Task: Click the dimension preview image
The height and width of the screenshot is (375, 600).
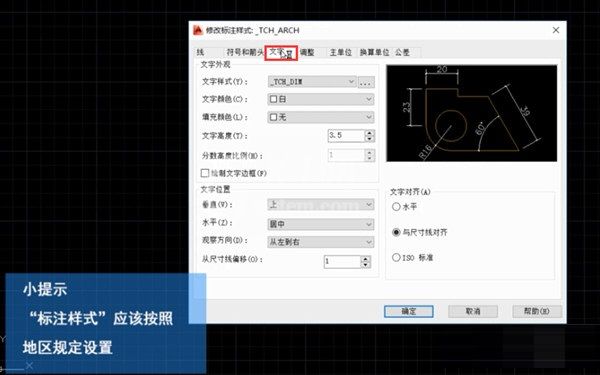Action: pos(472,113)
